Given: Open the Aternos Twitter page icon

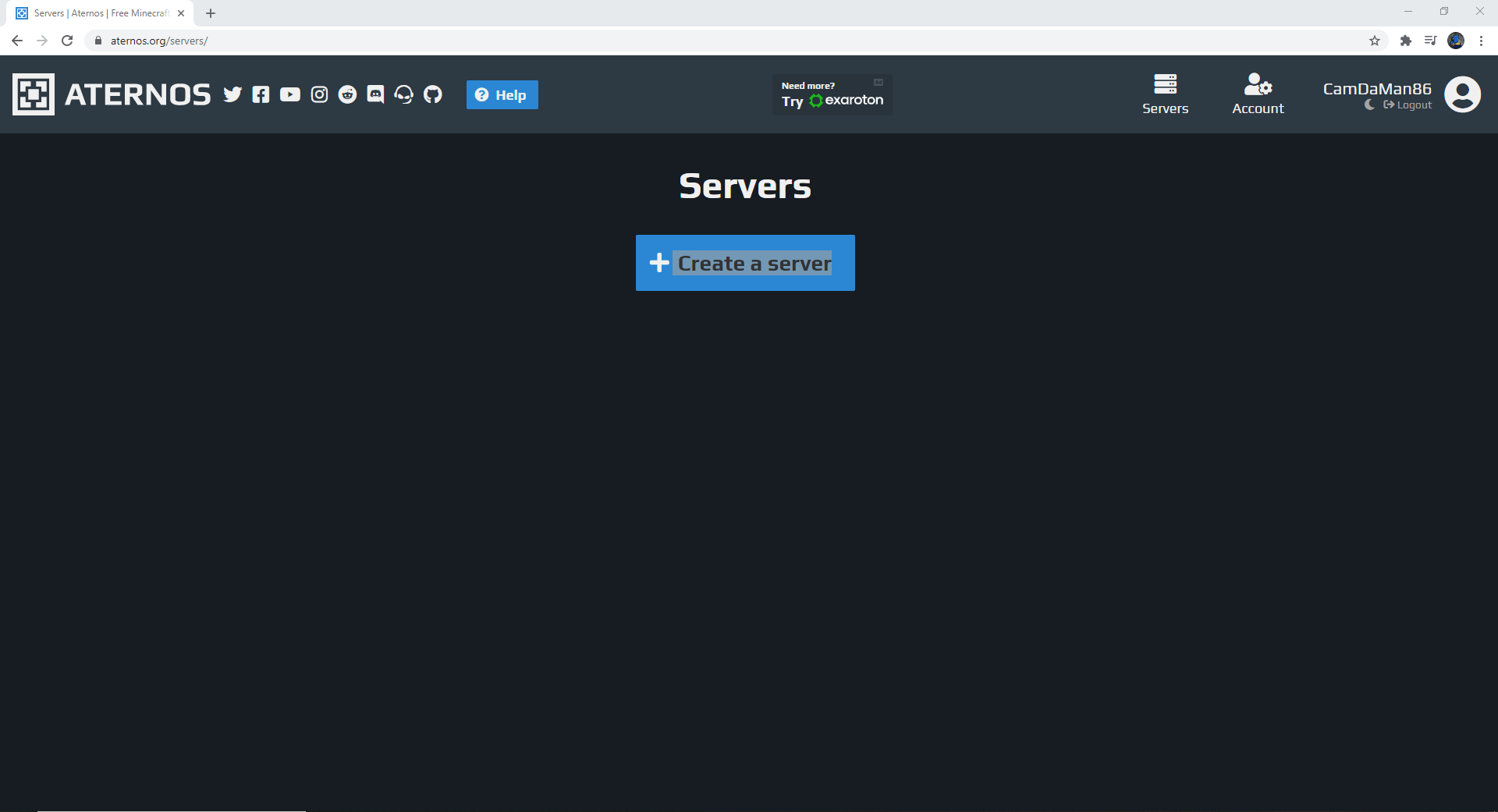Looking at the screenshot, I should [x=233, y=94].
